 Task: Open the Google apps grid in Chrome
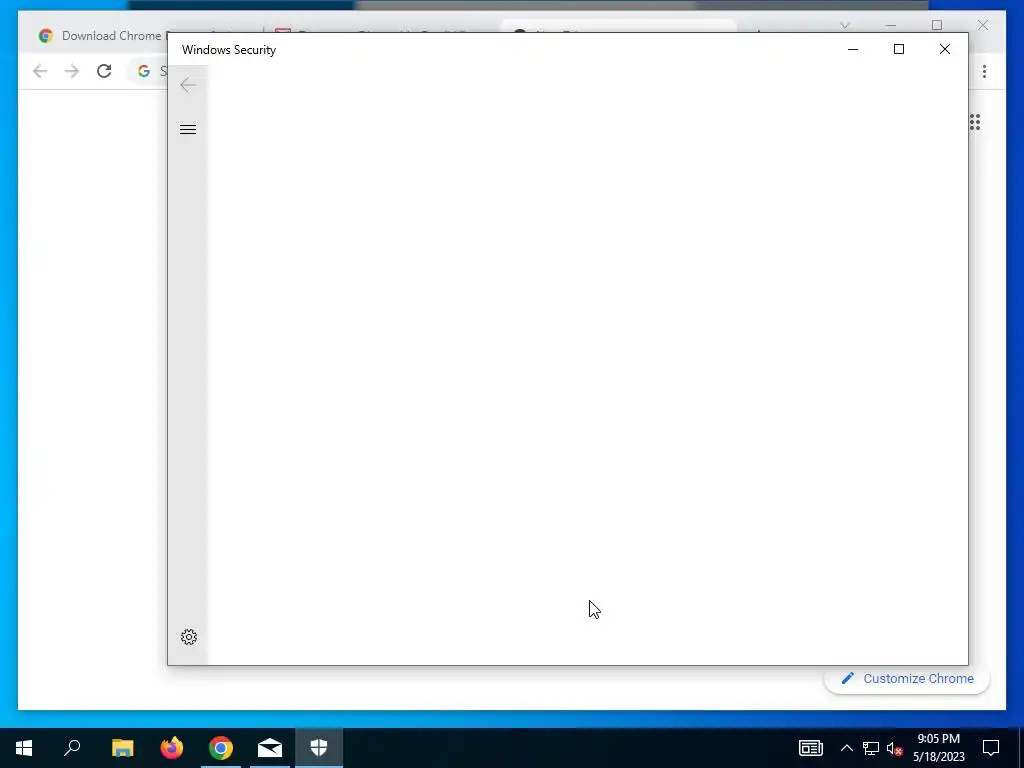pos(975,122)
